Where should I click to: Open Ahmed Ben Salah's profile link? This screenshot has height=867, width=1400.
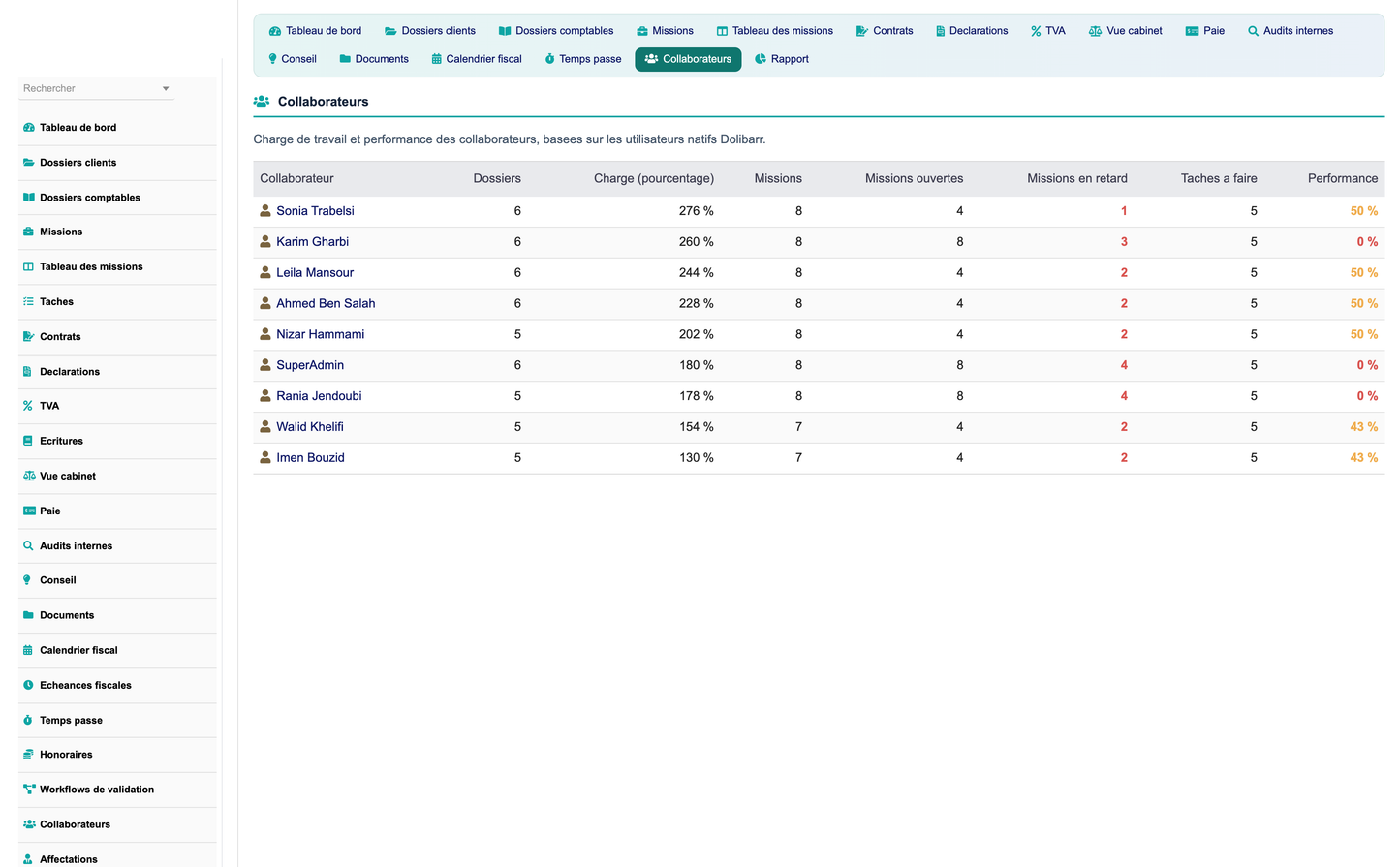(x=326, y=303)
